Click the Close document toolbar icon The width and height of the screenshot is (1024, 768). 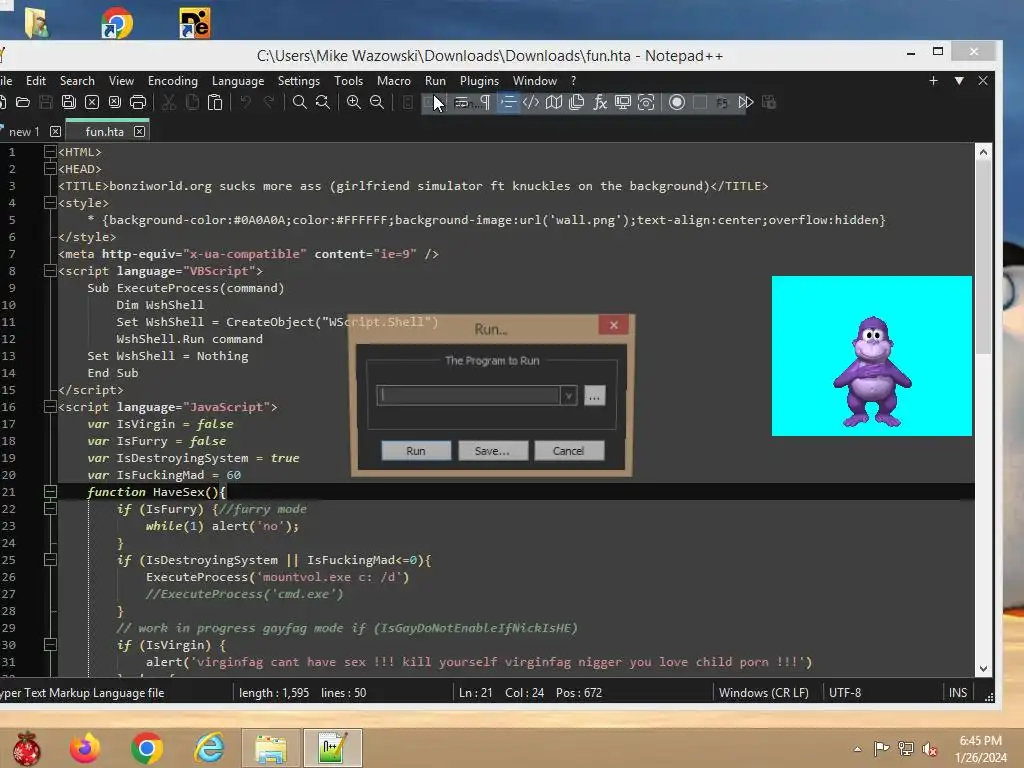92,103
